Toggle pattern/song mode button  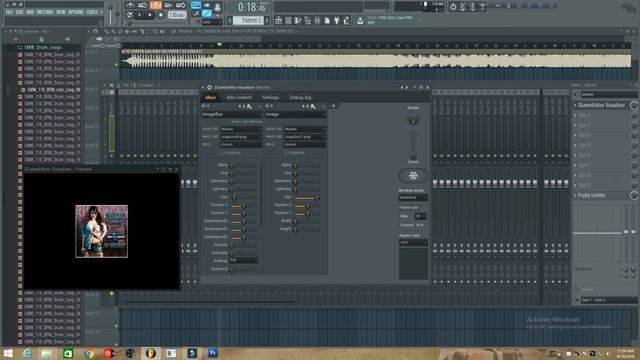point(129,15)
